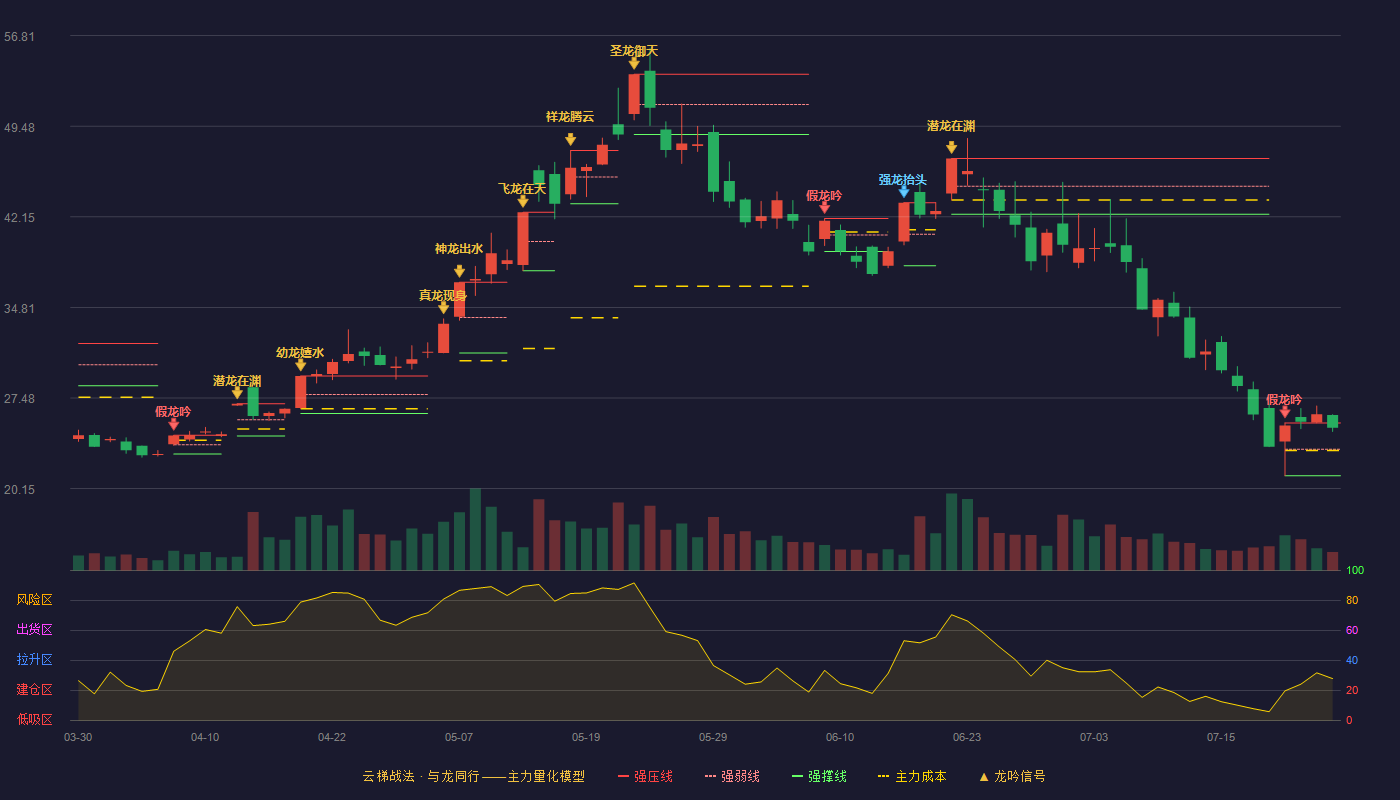Click the green 100 indicator axis value

[x=1355, y=571]
